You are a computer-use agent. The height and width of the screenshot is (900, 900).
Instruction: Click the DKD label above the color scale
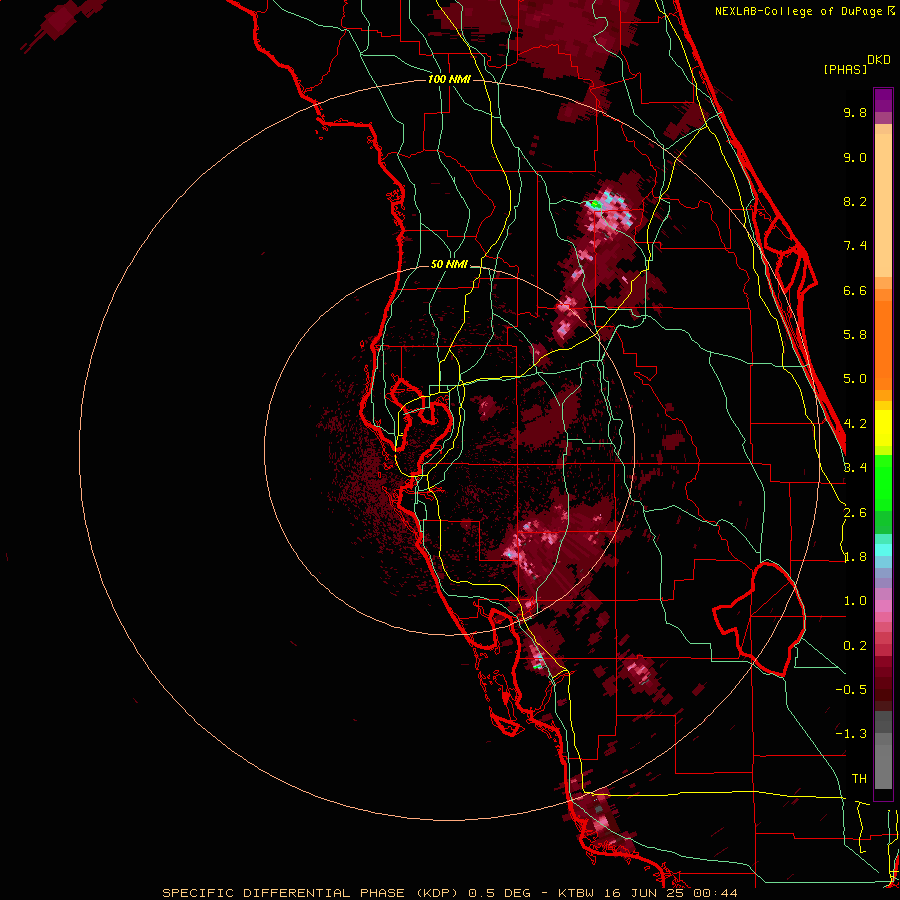click(879, 60)
